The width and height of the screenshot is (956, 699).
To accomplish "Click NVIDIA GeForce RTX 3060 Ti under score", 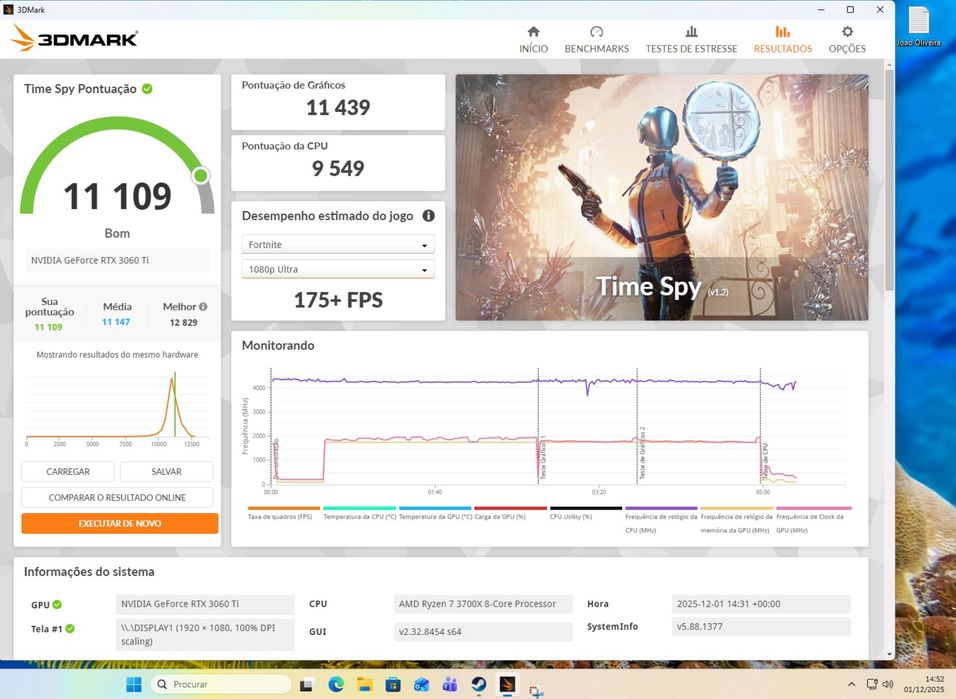I will click(116, 260).
